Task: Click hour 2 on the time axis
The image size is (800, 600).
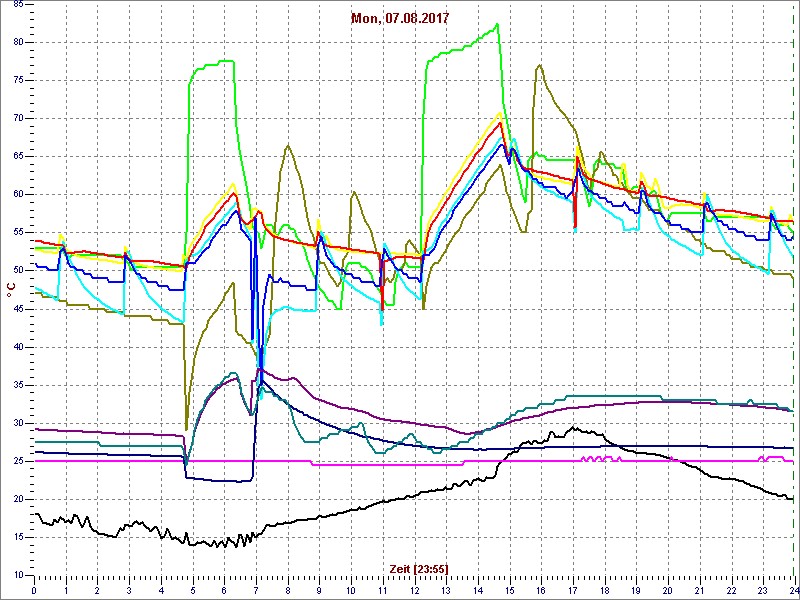Action: [x=97, y=590]
